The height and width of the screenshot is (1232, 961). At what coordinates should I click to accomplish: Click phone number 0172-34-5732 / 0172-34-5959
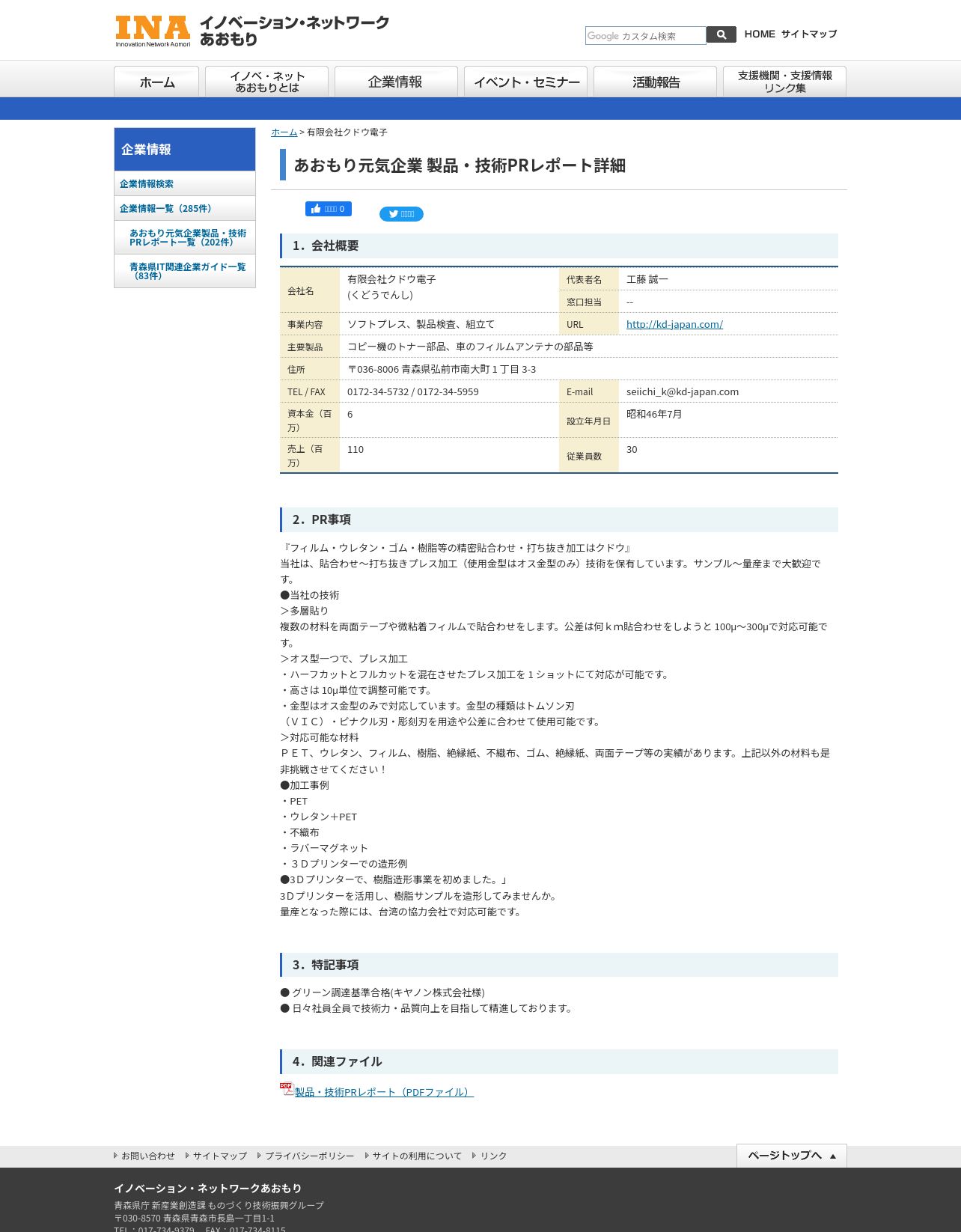pos(413,391)
